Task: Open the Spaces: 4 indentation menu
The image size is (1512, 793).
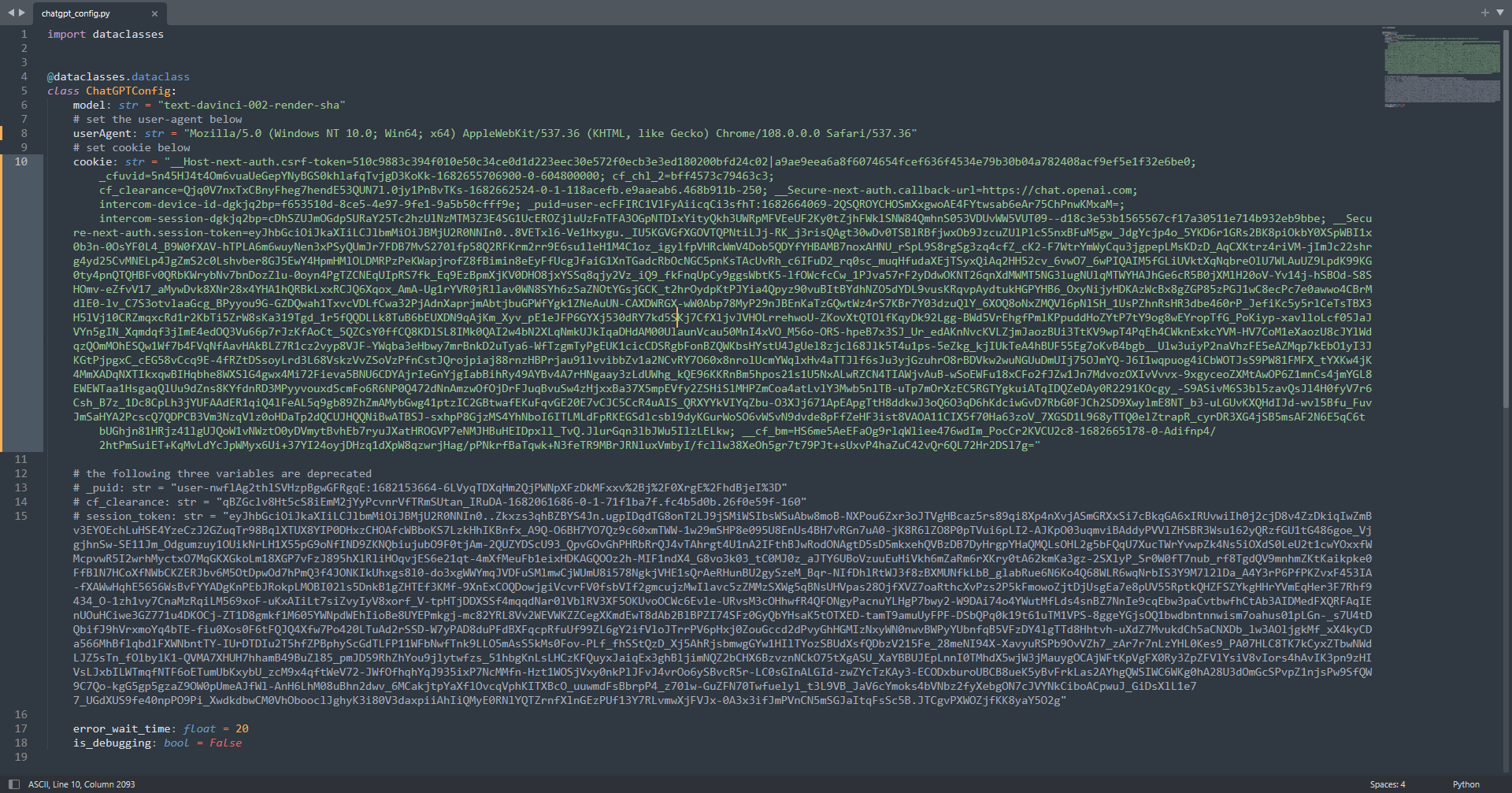Action: [x=1388, y=784]
